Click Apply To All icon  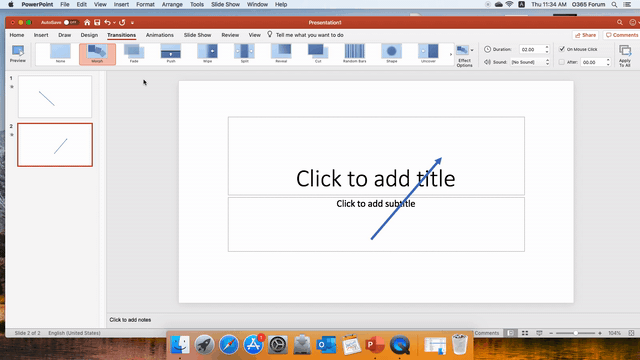(x=625, y=56)
